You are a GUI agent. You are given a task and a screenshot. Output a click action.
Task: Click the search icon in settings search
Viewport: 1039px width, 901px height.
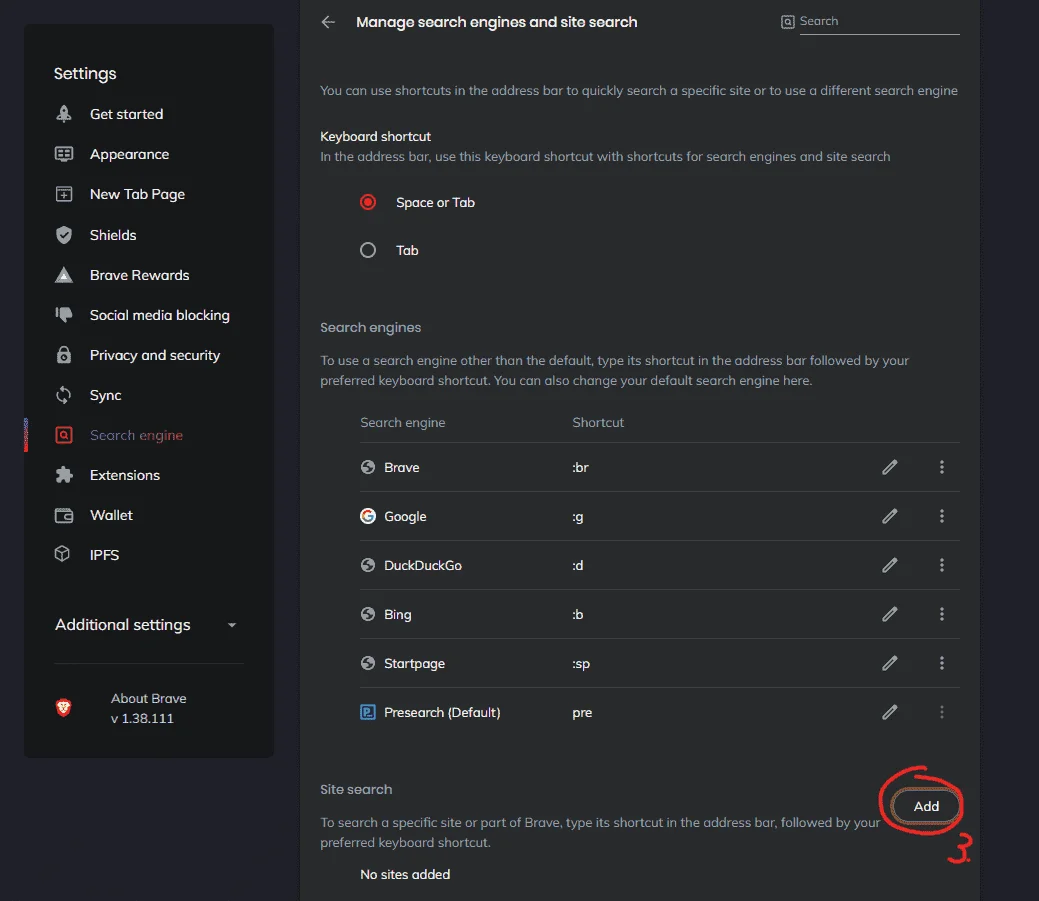pyautogui.click(x=787, y=22)
